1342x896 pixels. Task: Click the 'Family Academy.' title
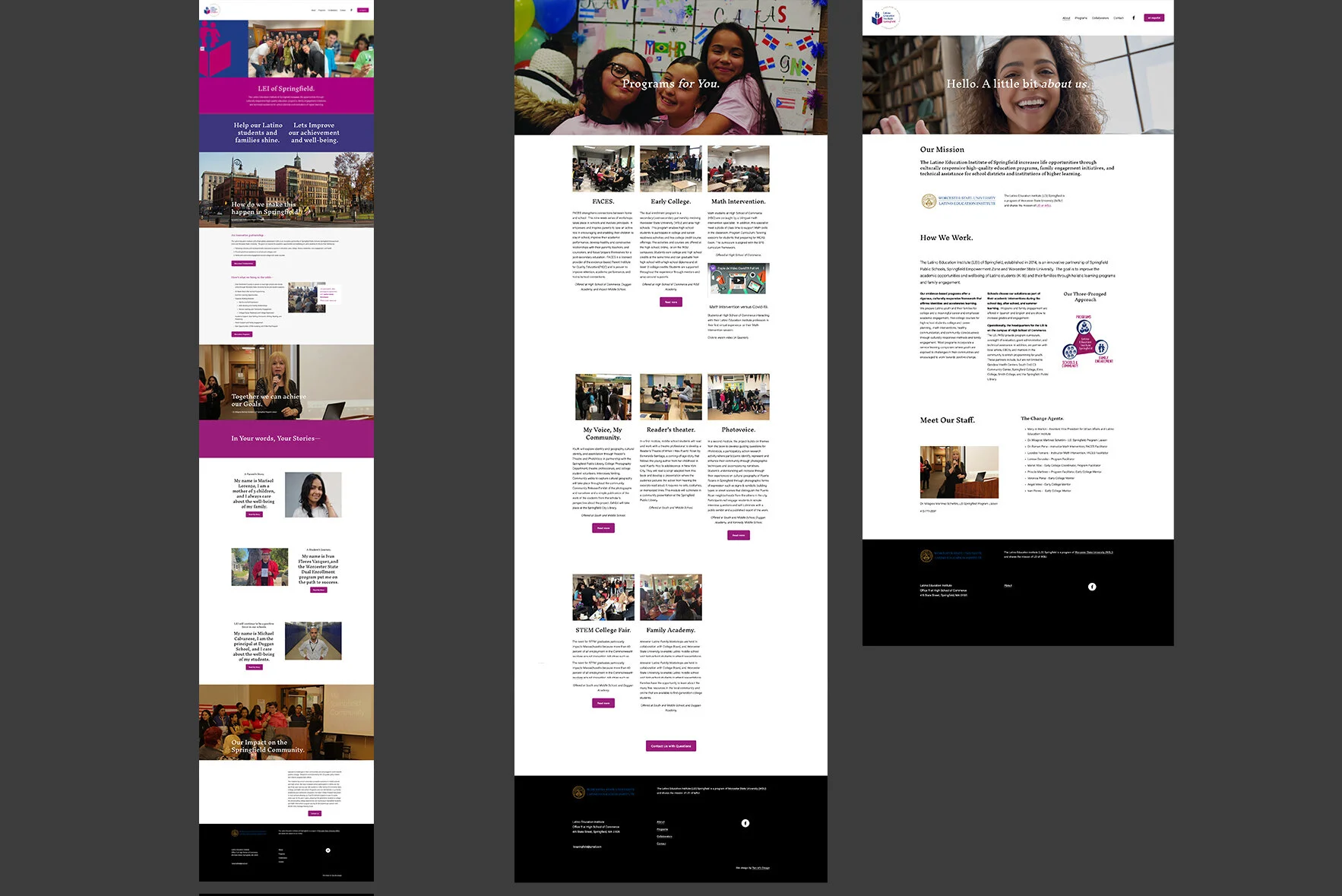pos(671,630)
